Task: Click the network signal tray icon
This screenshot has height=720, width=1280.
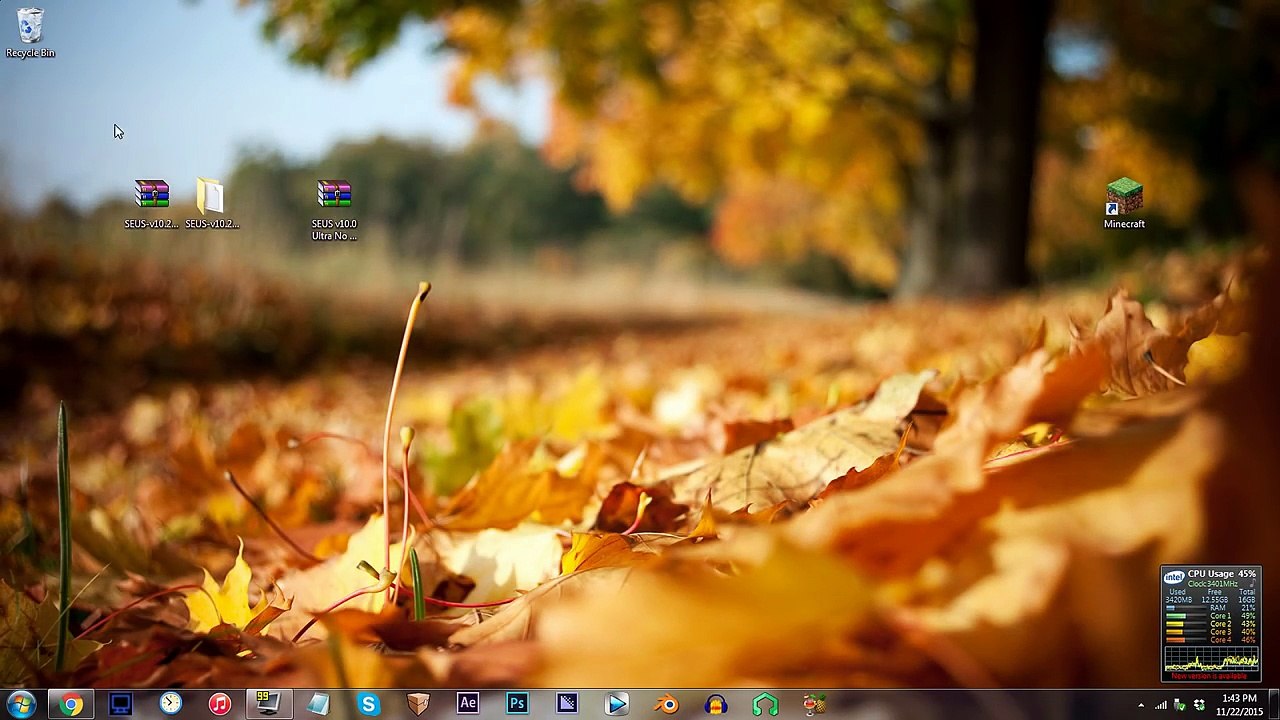Action: point(1161,705)
